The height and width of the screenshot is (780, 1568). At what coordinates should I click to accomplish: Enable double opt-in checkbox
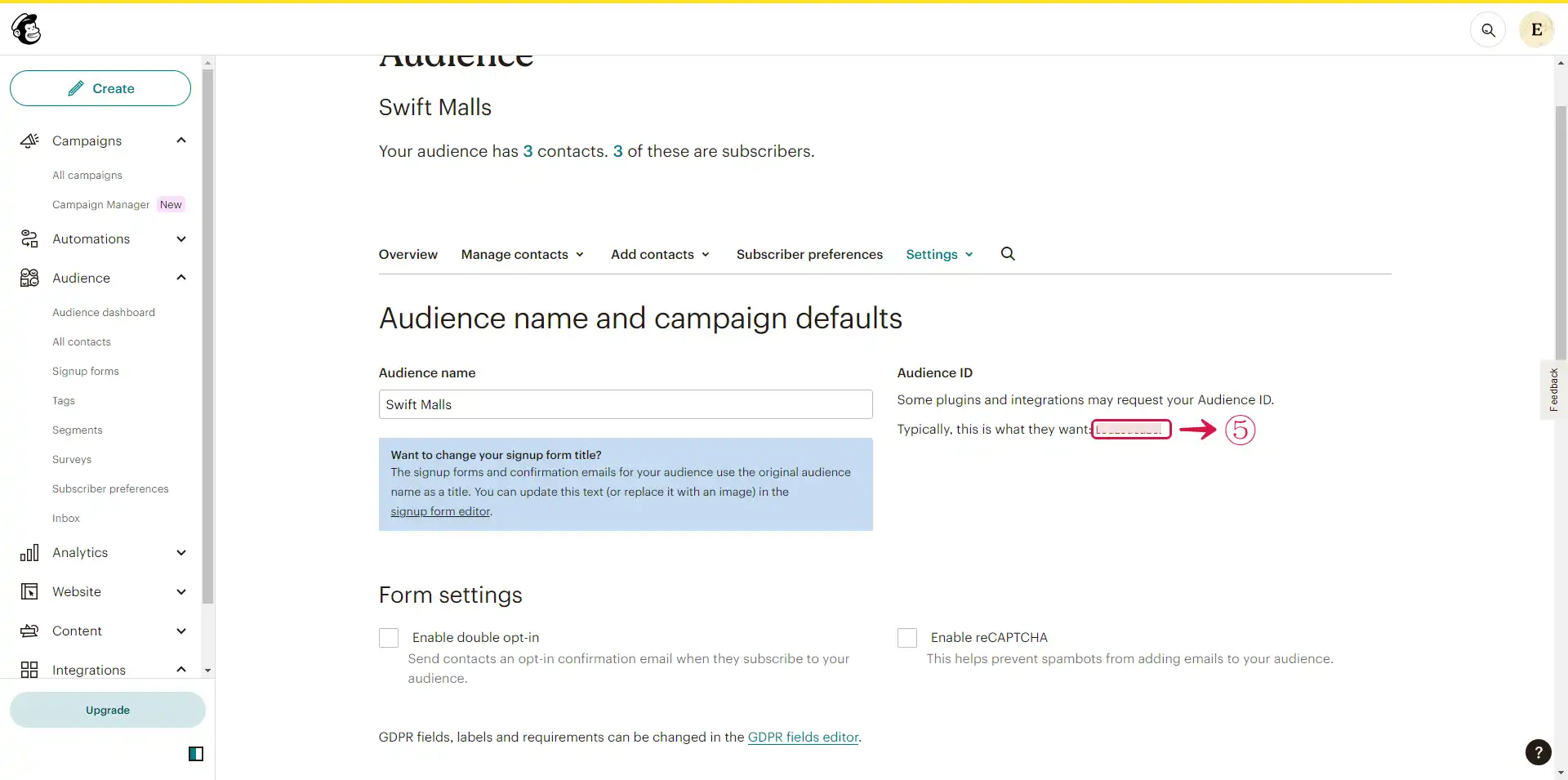[389, 638]
